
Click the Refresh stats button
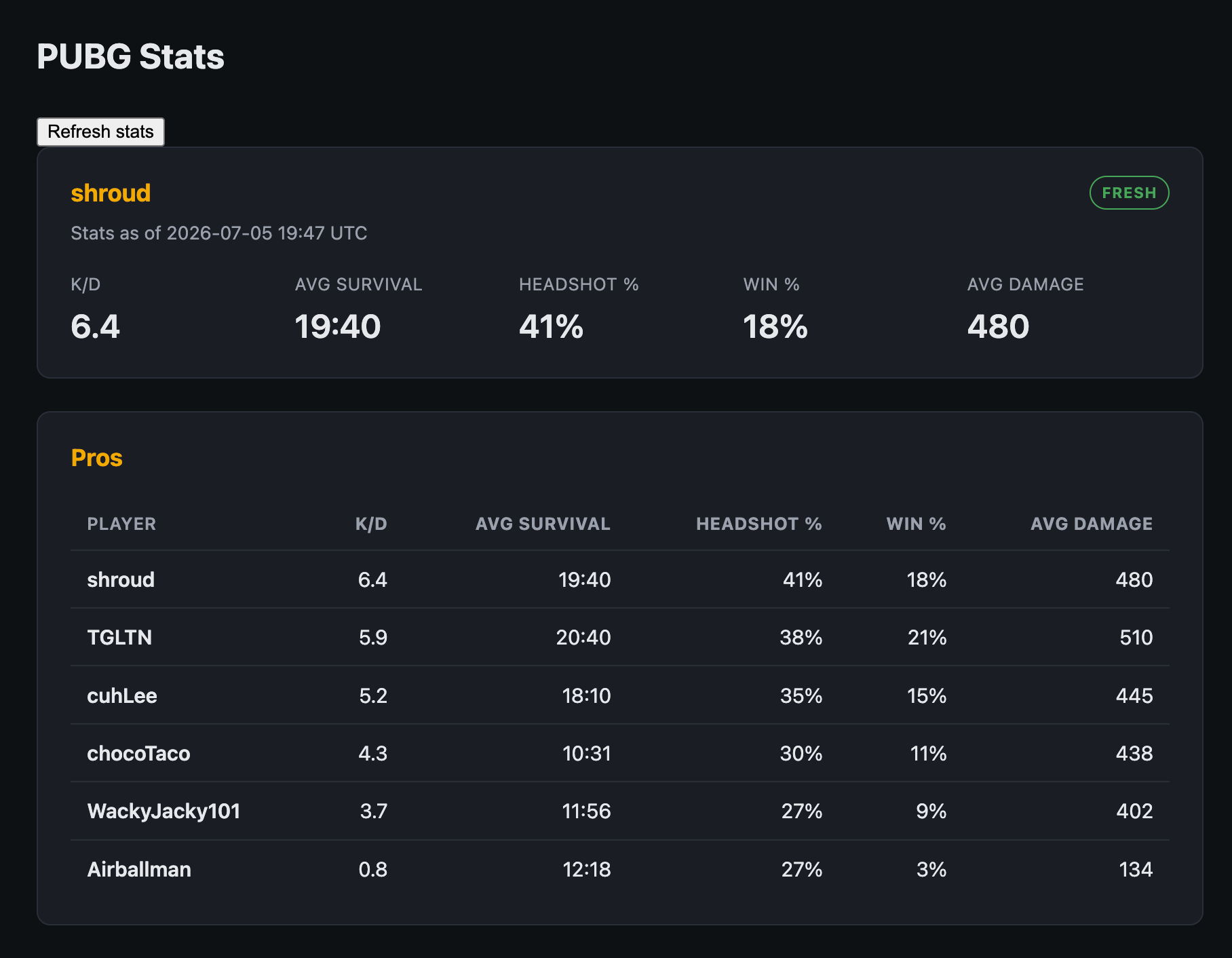pyautogui.click(x=100, y=132)
